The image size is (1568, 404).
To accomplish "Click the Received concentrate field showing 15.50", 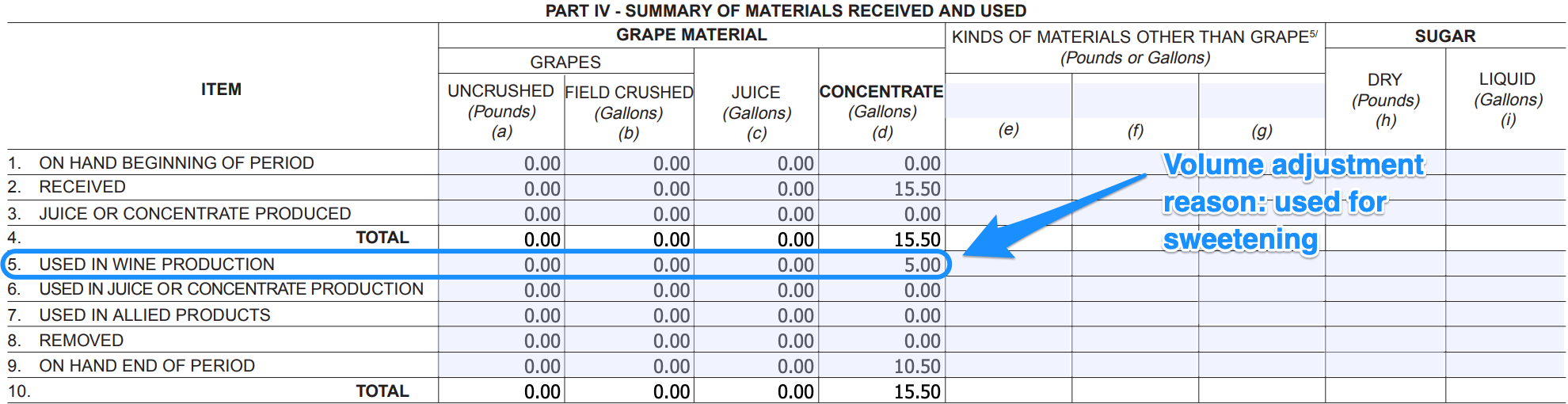I will [882, 189].
